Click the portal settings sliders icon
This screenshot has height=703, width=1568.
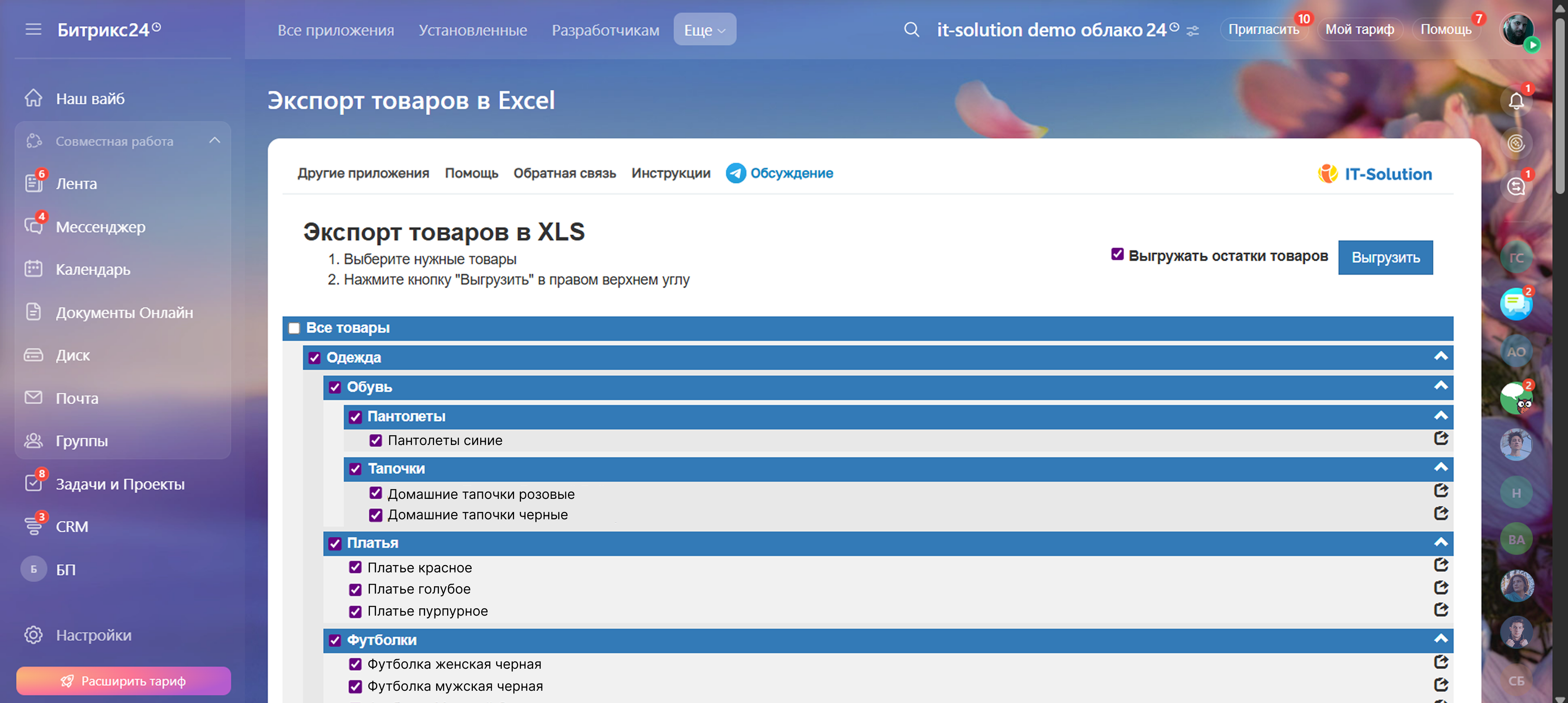tap(1192, 31)
